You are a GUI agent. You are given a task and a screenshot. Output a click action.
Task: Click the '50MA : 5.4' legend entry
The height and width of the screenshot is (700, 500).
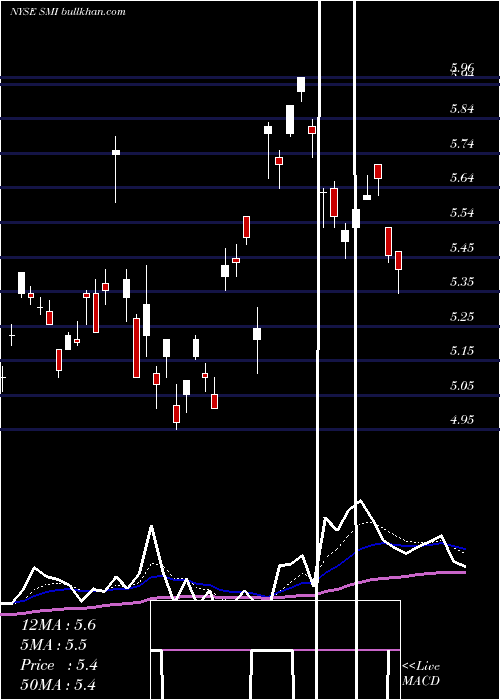pos(58,685)
